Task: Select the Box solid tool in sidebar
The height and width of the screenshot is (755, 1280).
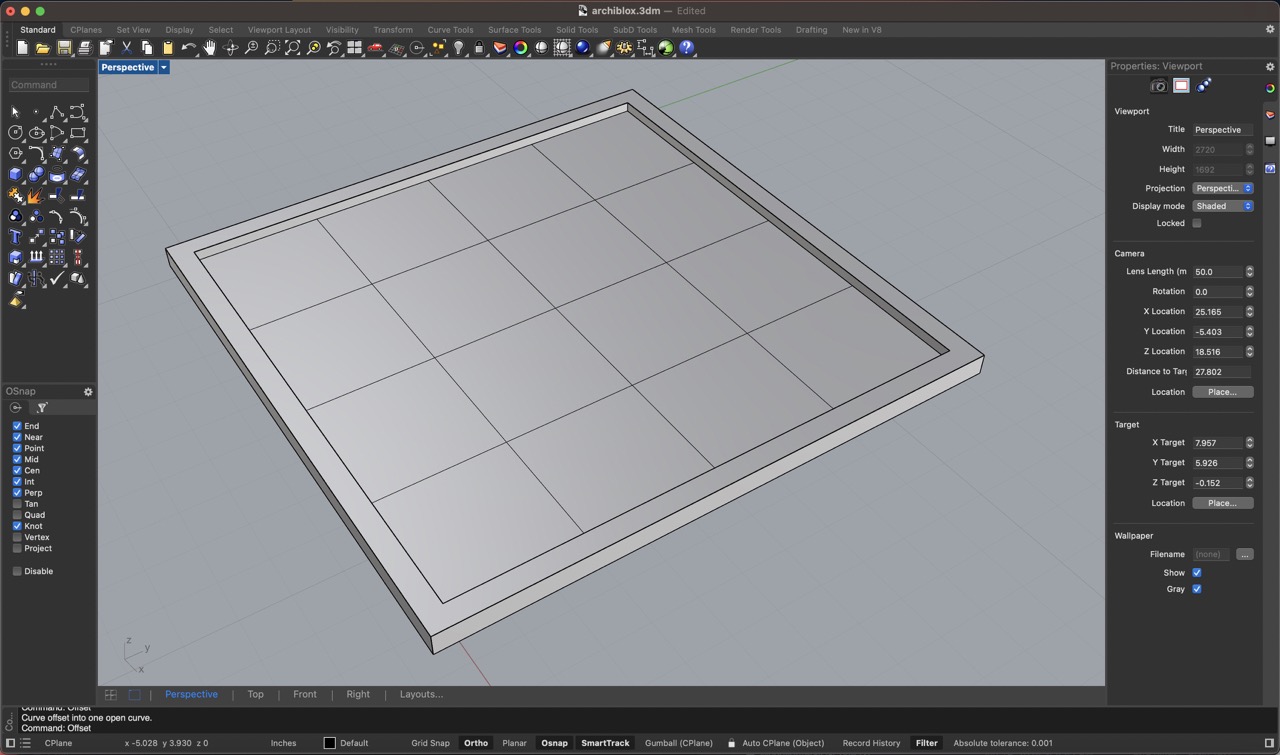Action: [x=15, y=175]
